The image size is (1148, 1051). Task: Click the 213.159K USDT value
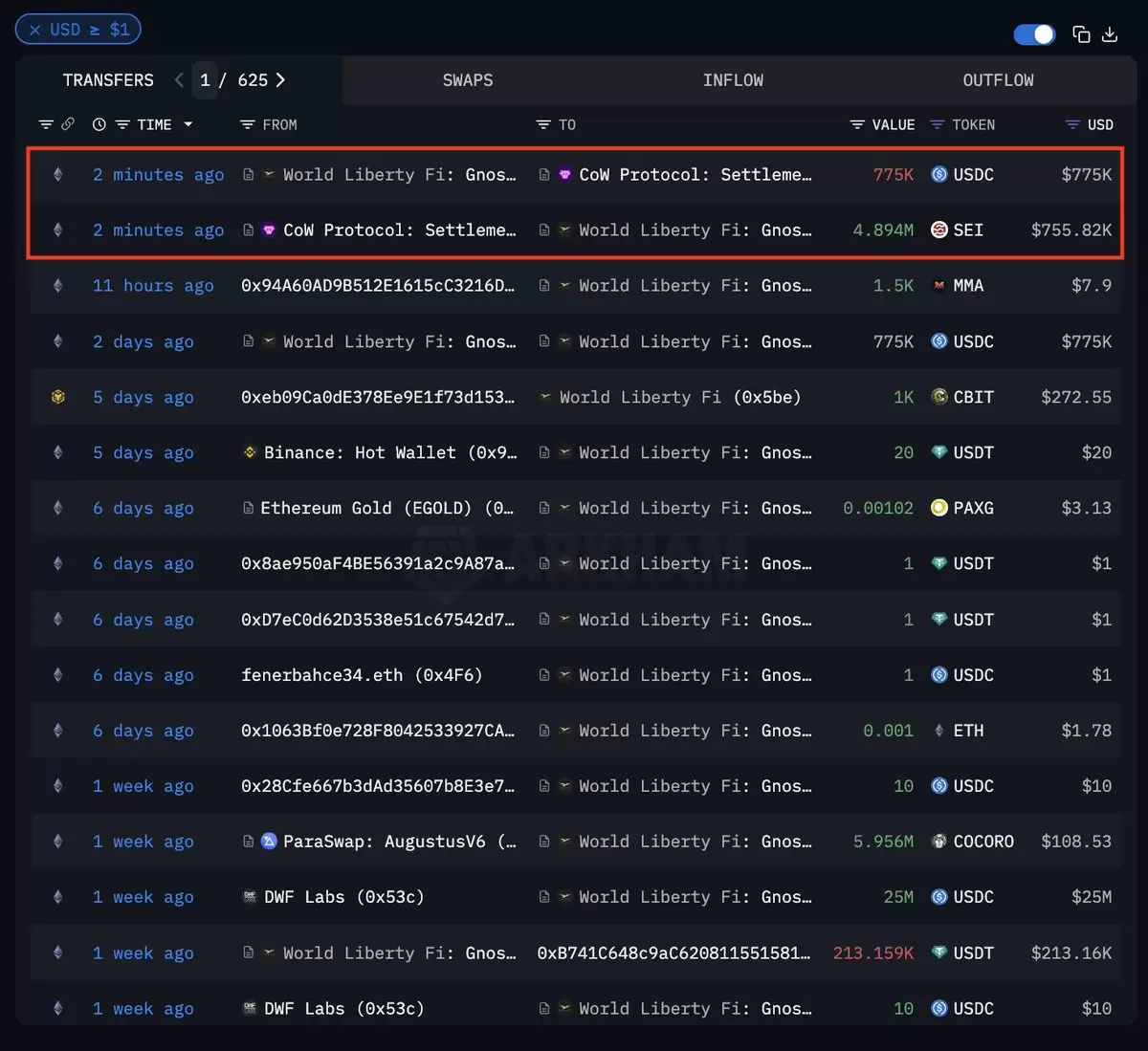(873, 953)
